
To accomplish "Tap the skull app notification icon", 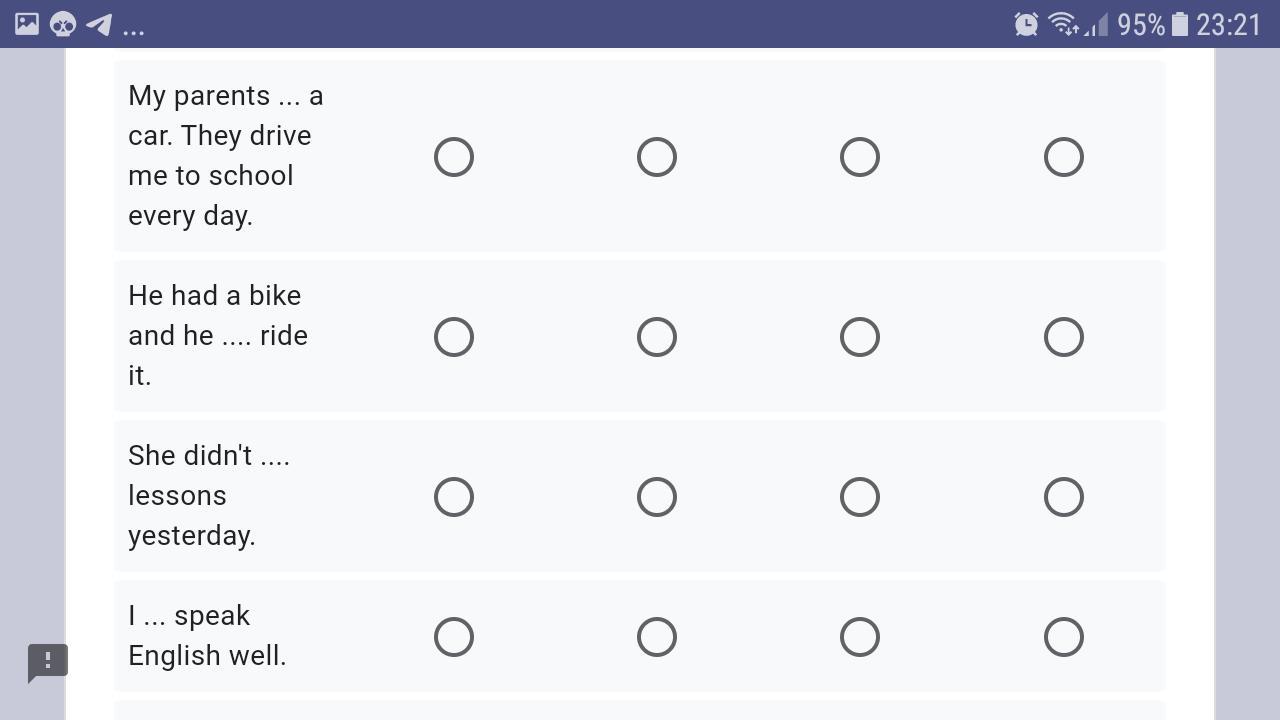I will click(63, 24).
